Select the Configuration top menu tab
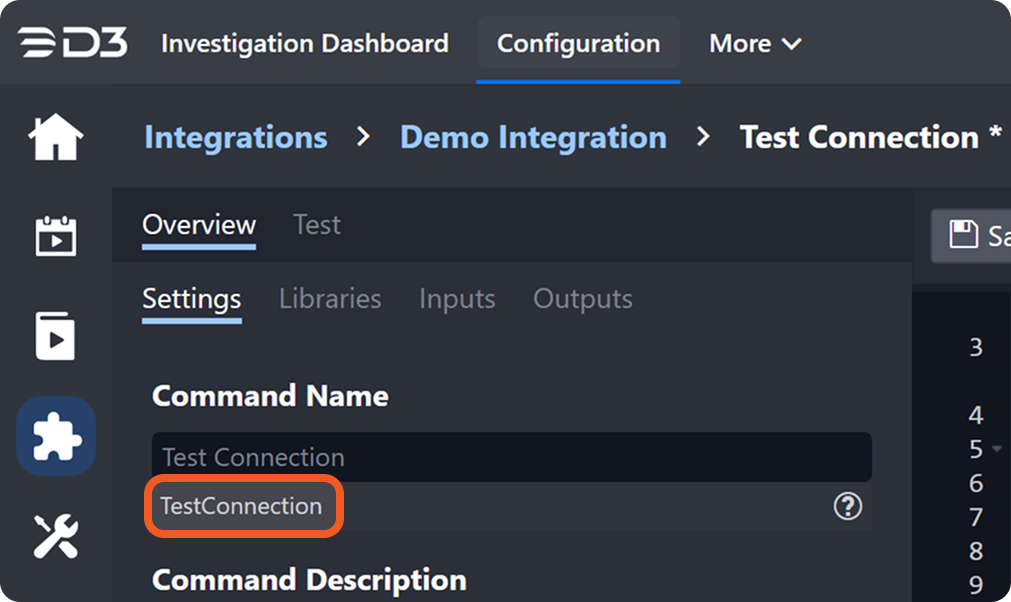The width and height of the screenshot is (1011, 602). click(x=578, y=44)
